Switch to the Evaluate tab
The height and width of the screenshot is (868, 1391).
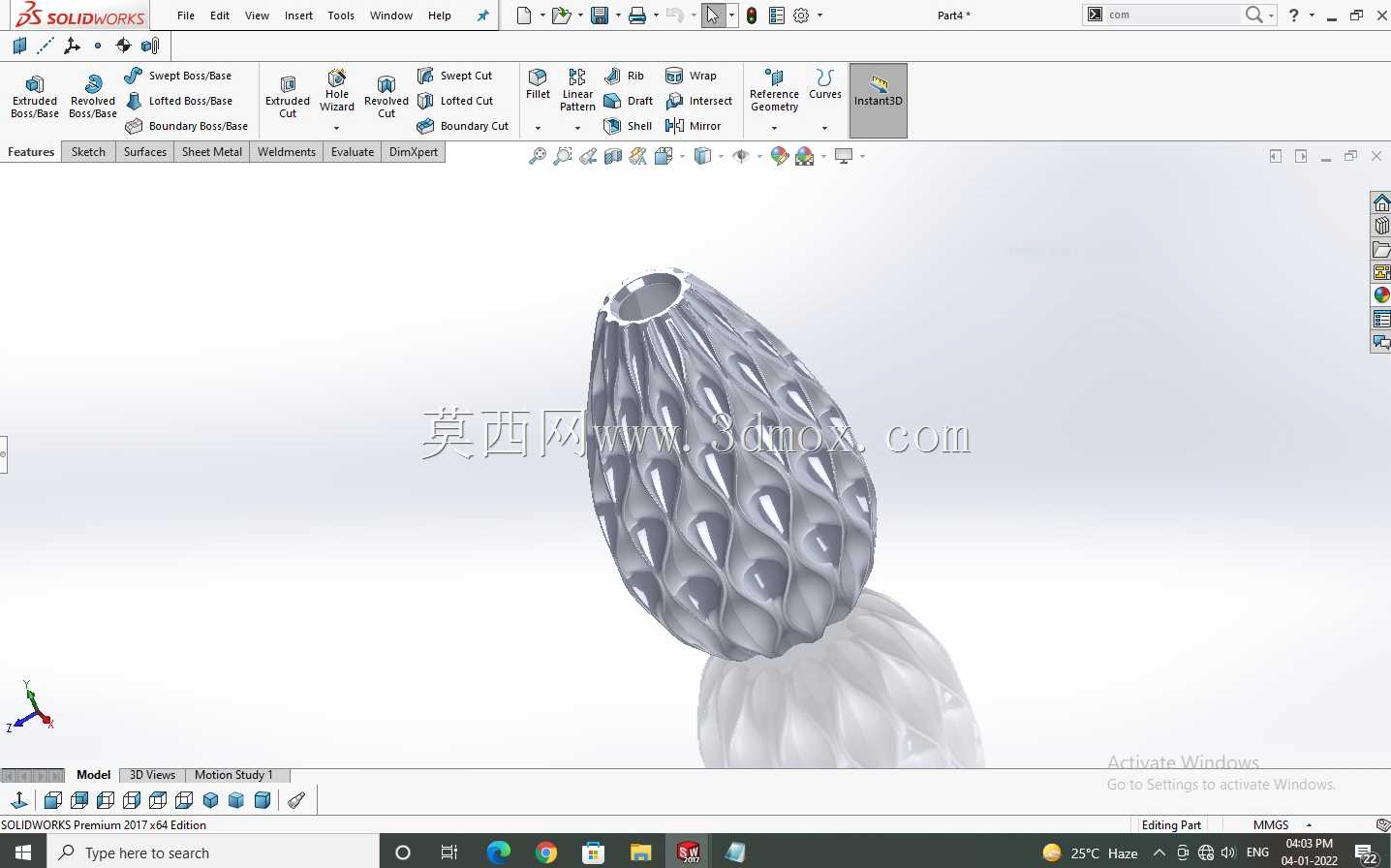click(x=353, y=152)
